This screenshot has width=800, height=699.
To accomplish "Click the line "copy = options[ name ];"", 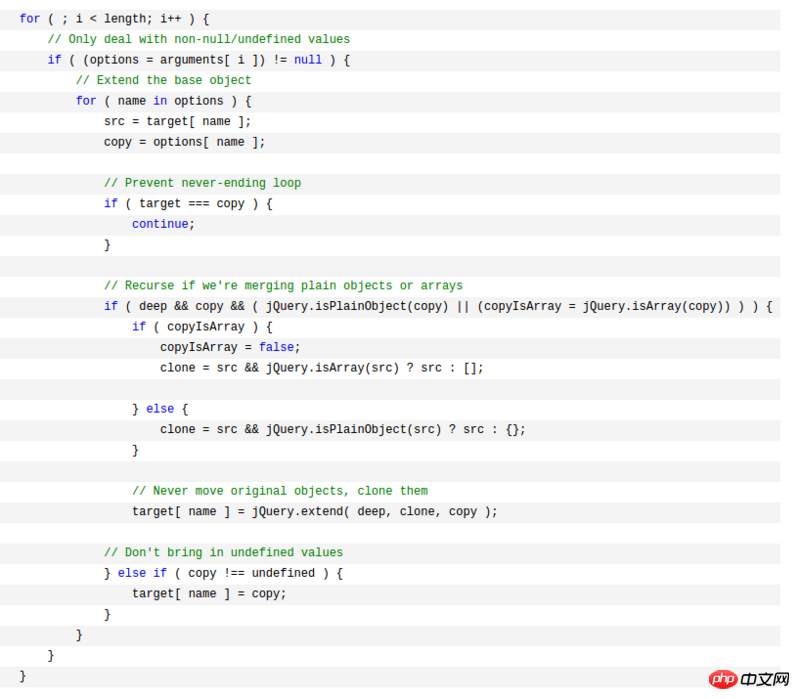I will coord(184,142).
